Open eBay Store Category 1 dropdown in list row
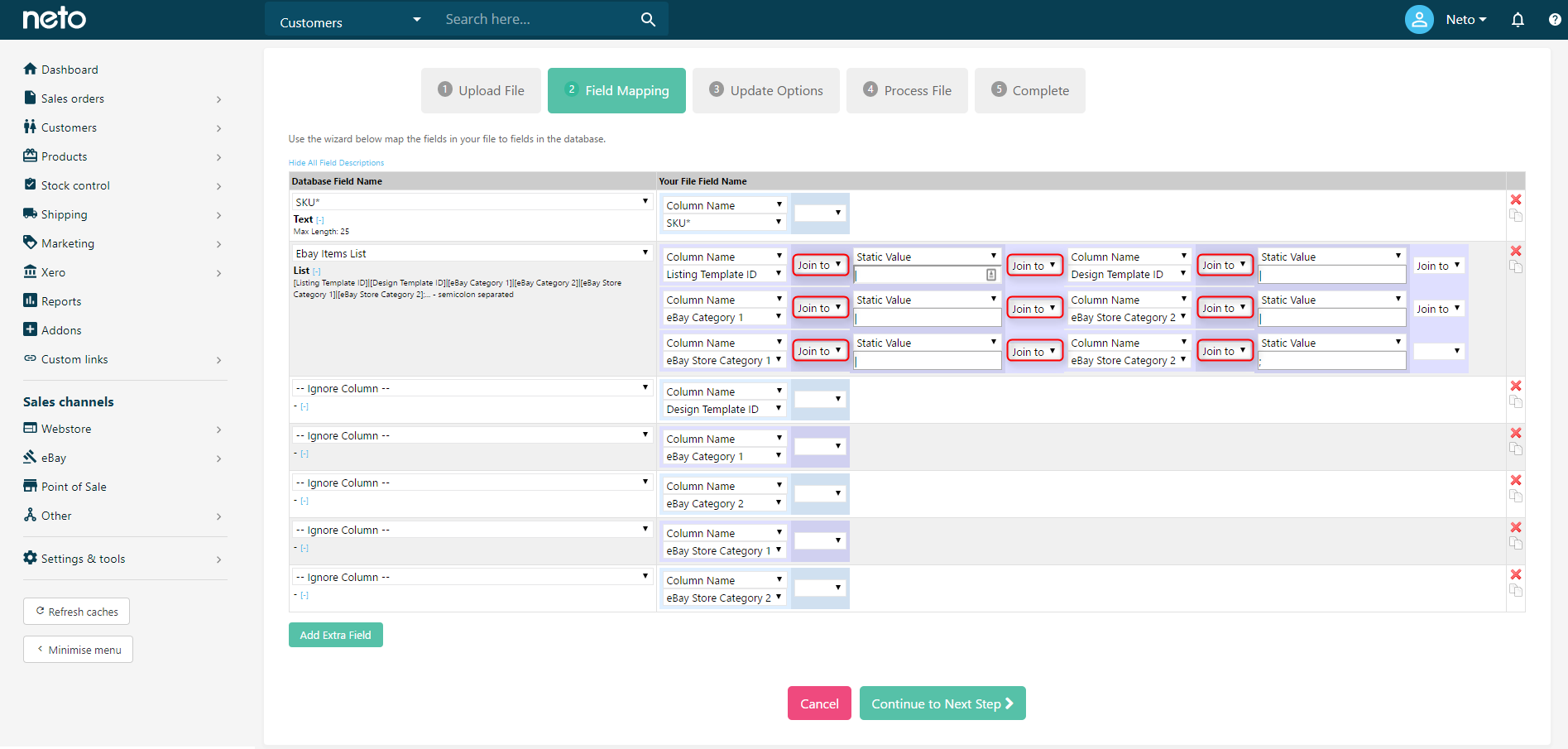Viewport: 1568px width, 749px height. pyautogui.click(x=724, y=360)
